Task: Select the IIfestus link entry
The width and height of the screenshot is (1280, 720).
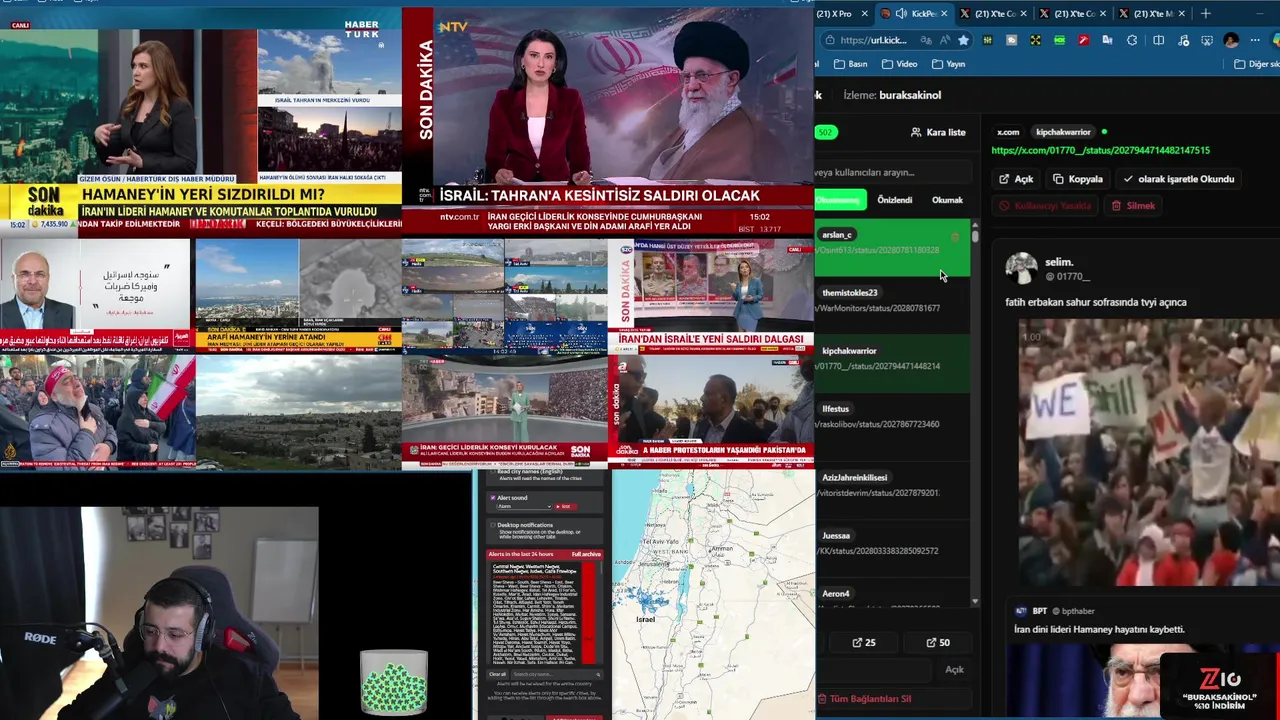Action: 892,422
